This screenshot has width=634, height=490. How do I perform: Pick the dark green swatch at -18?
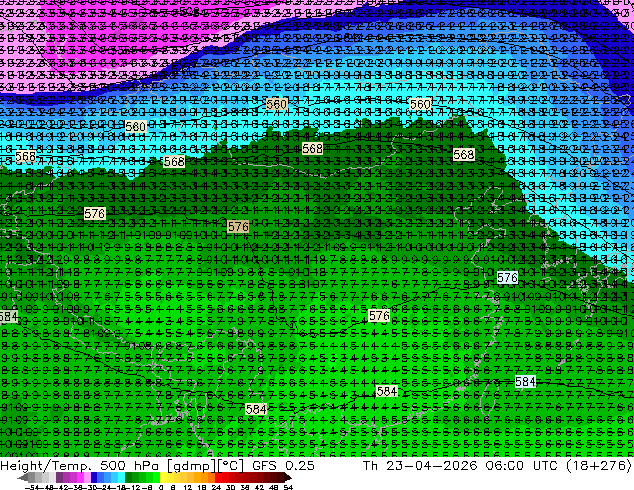pyautogui.click(x=129, y=477)
